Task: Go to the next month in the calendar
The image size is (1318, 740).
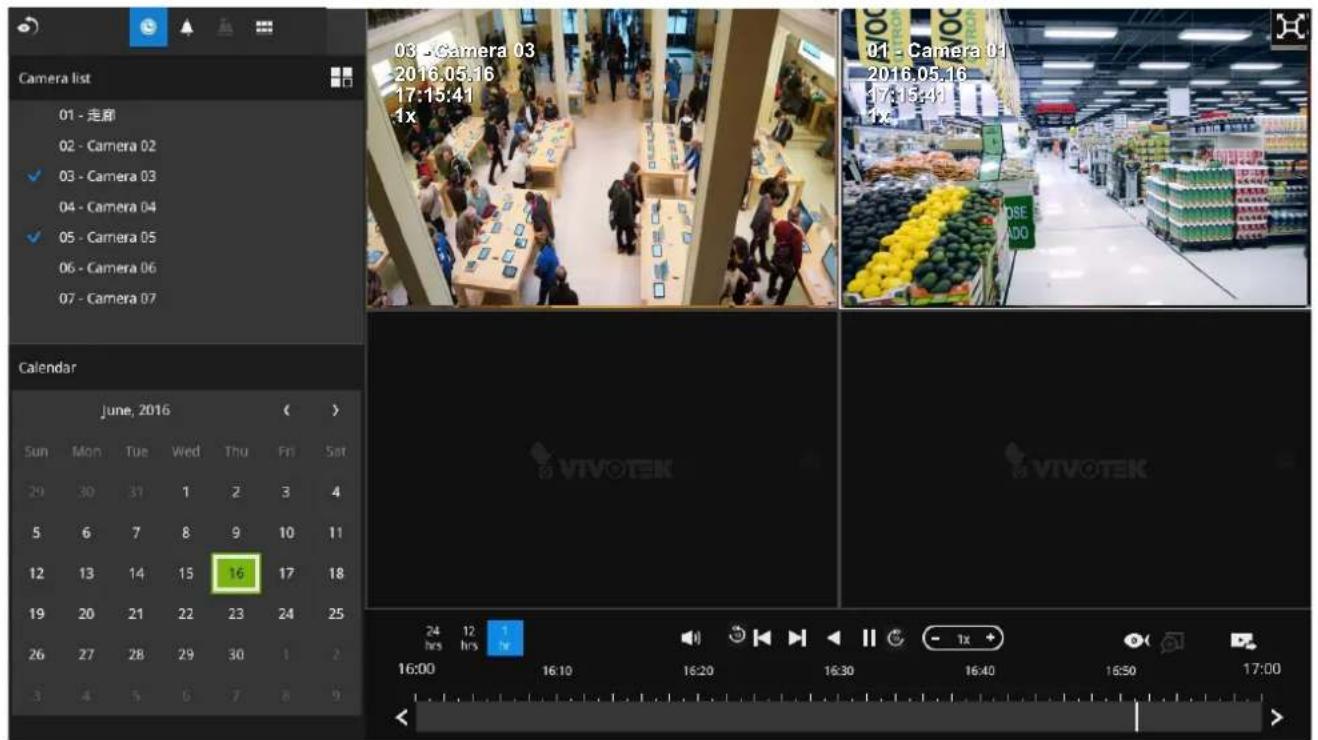Action: coord(336,410)
